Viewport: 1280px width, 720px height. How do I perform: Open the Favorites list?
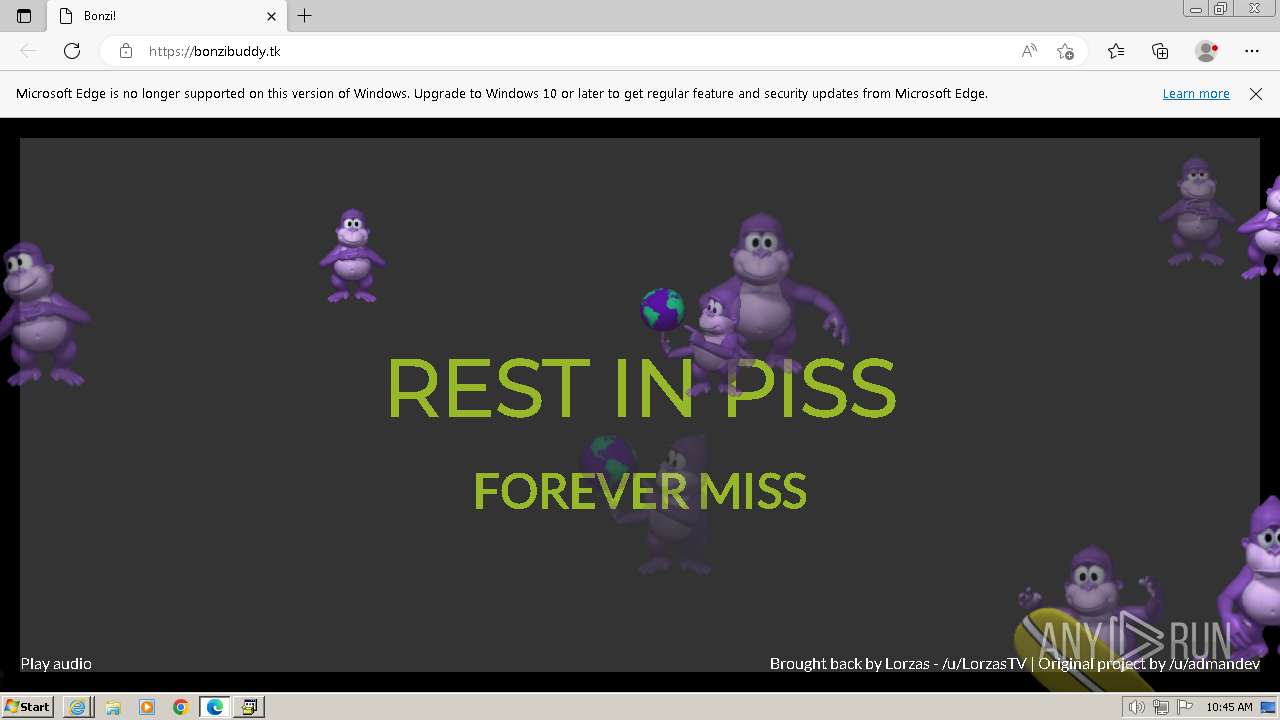click(1116, 51)
